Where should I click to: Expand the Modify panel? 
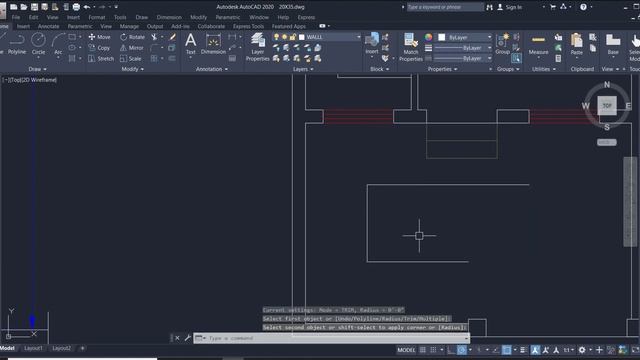[133, 69]
